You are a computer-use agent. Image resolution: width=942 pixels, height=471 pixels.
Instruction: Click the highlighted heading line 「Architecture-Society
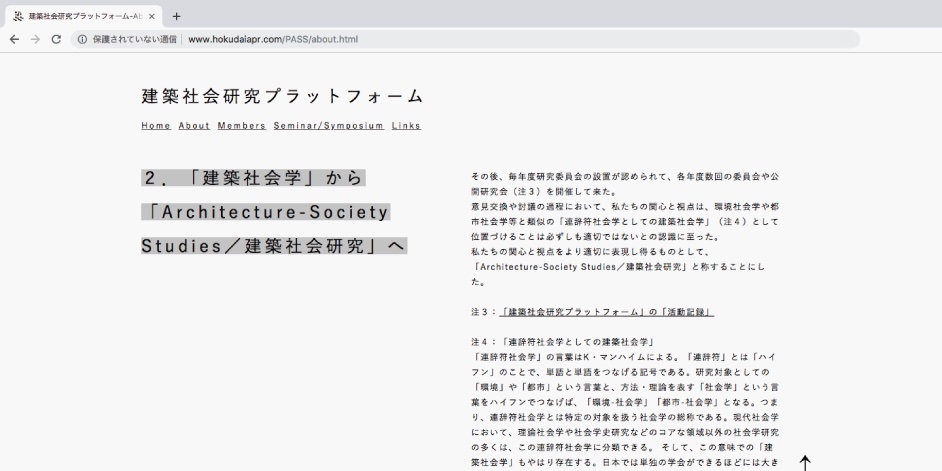click(265, 212)
